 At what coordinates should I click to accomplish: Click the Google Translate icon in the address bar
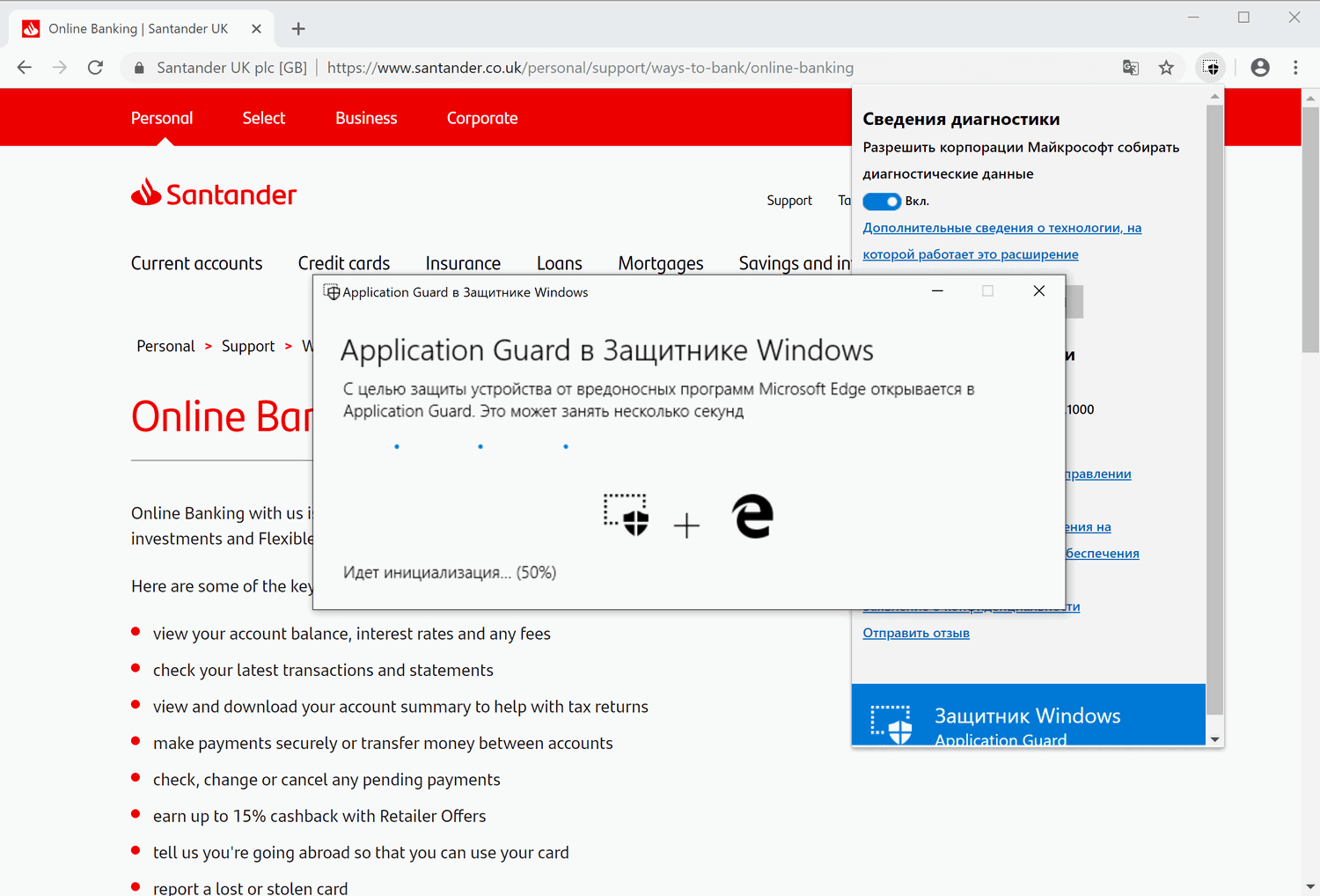coord(1130,67)
